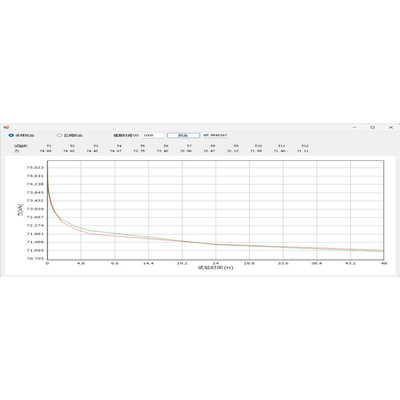Click the 70.703 label on the Y axis
This screenshot has width=400, height=400.
tap(35, 258)
